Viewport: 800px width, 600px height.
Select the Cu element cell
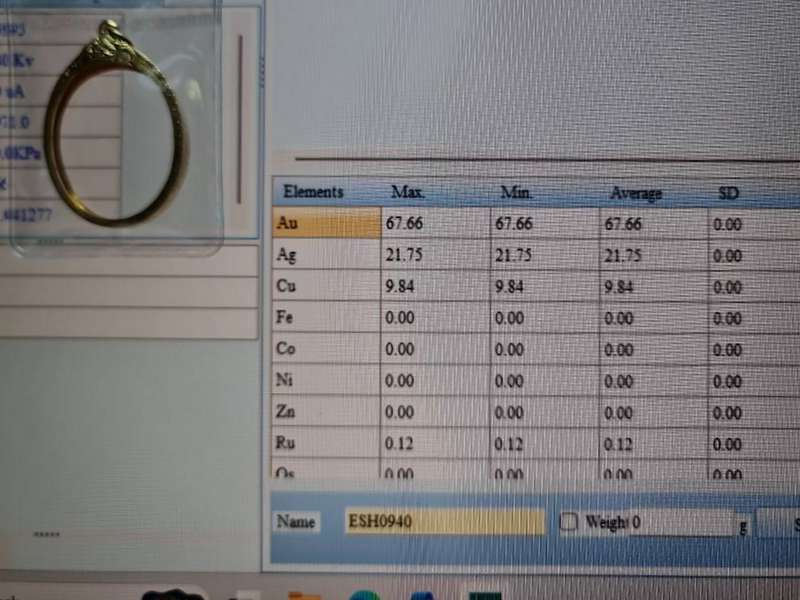coord(324,287)
